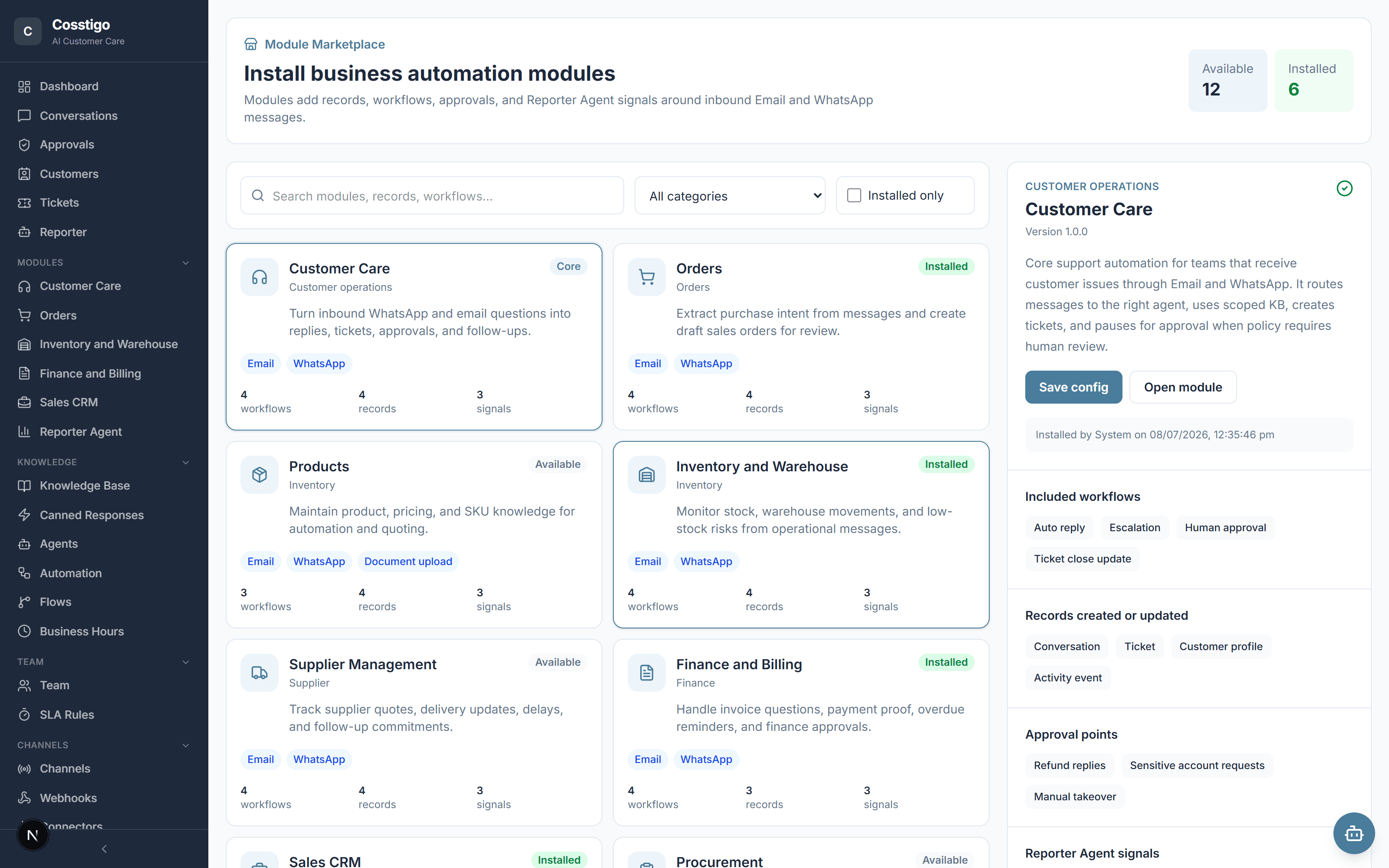This screenshot has height=868, width=1389.
Task: Open Knowledge Base in the sidebar
Action: tap(104, 486)
